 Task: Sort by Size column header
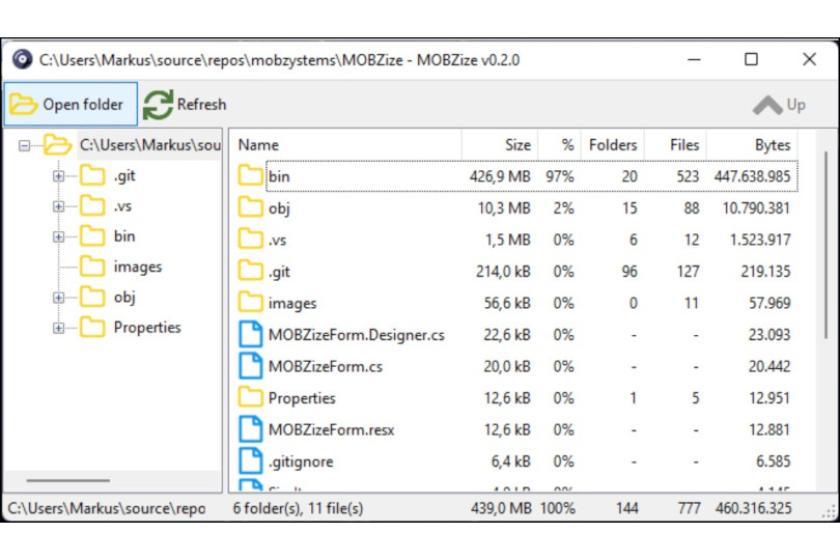tap(499, 145)
